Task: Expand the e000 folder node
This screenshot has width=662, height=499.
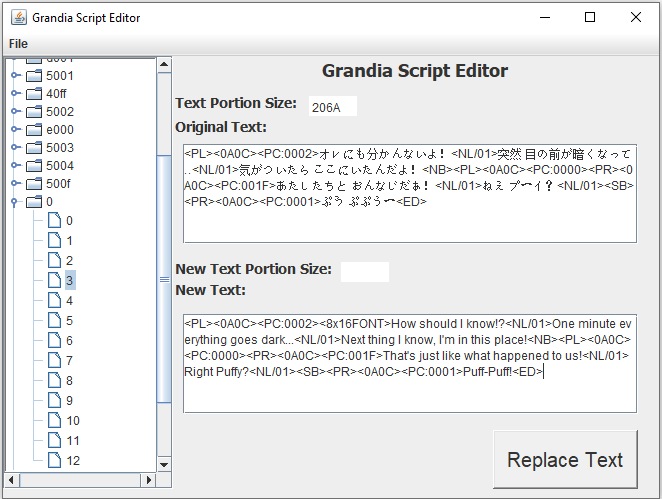Action: 15,129
